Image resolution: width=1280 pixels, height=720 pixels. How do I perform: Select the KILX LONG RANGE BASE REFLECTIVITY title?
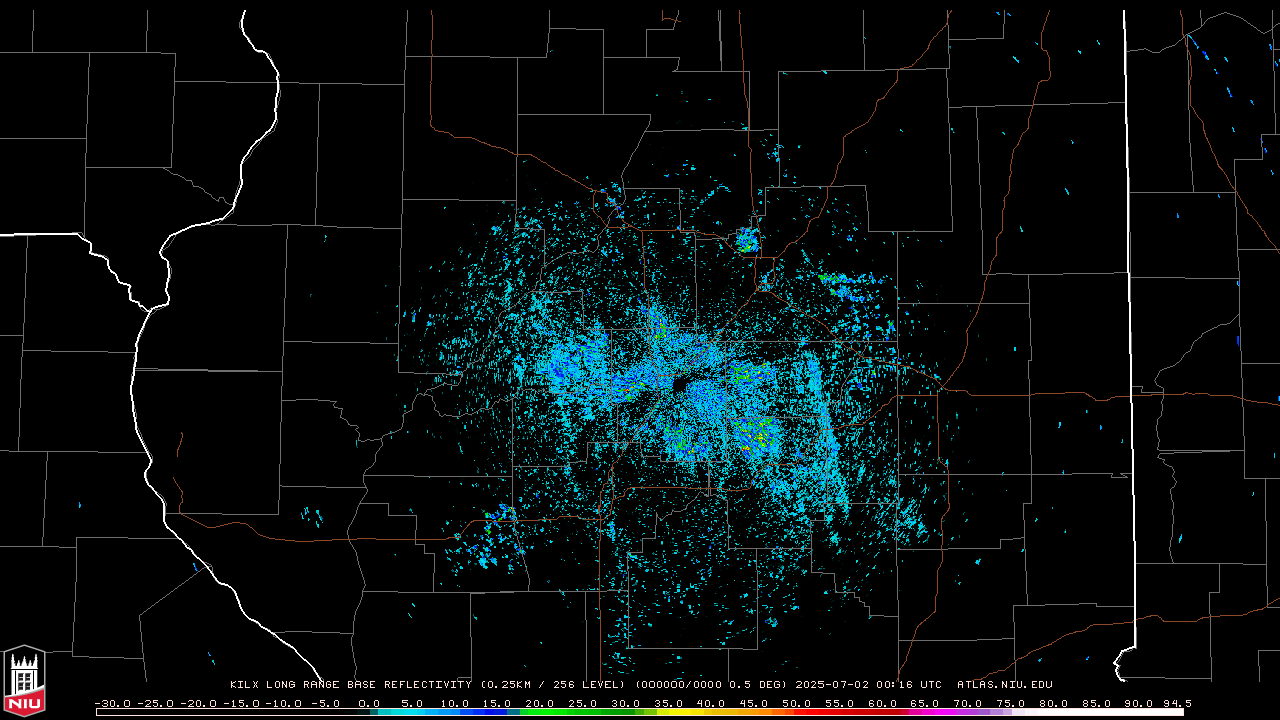point(350,685)
